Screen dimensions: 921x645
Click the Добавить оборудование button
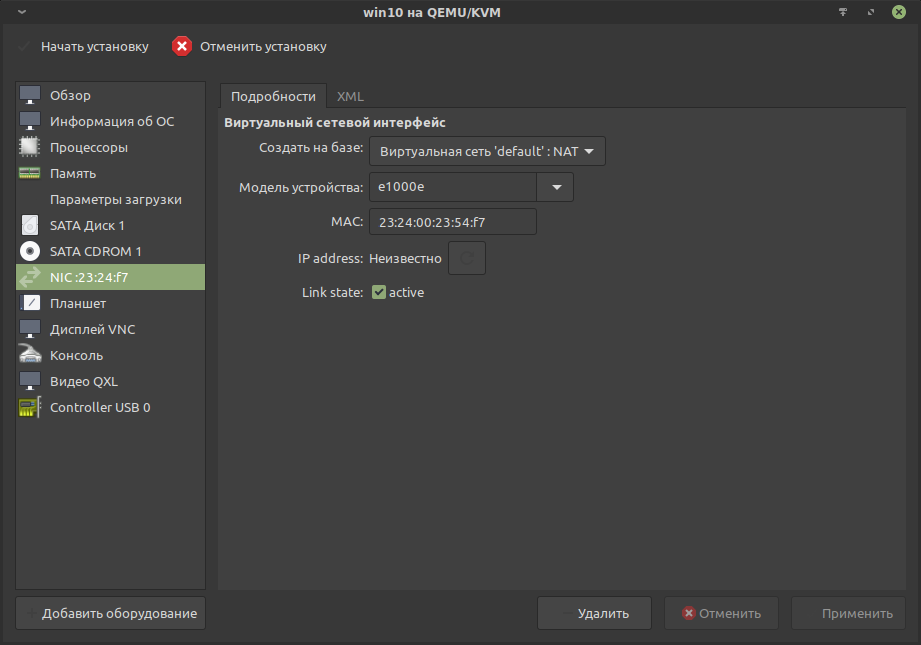110,613
